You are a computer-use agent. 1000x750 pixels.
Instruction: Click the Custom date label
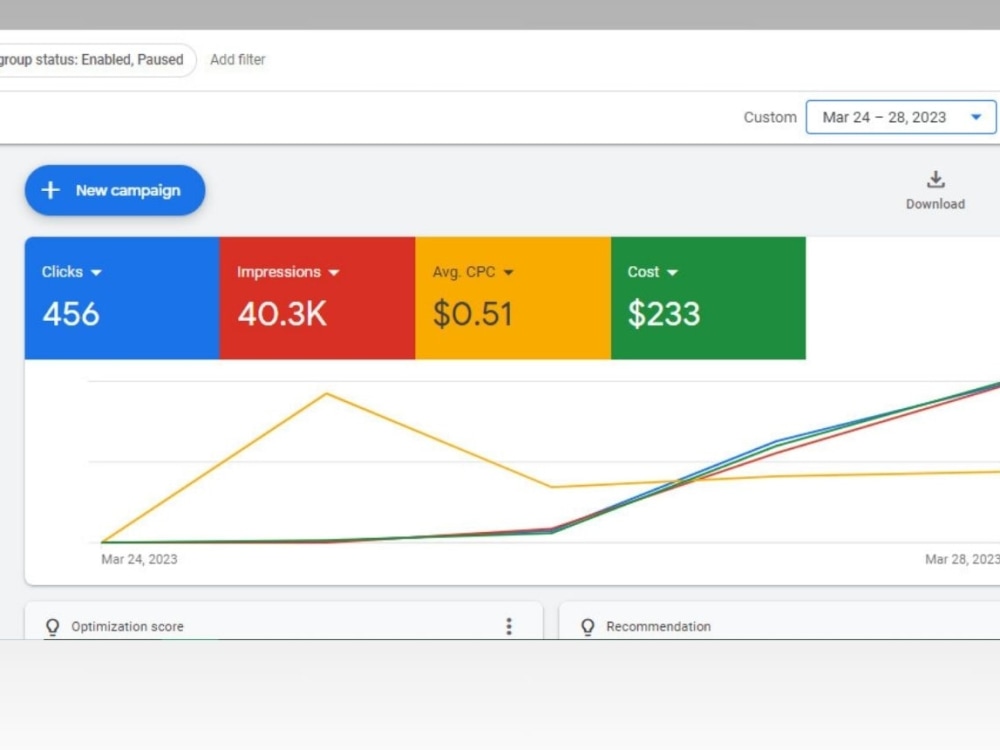click(x=770, y=117)
